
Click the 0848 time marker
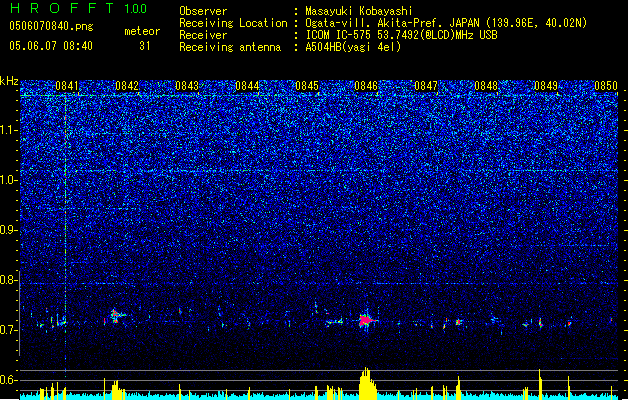486,86
